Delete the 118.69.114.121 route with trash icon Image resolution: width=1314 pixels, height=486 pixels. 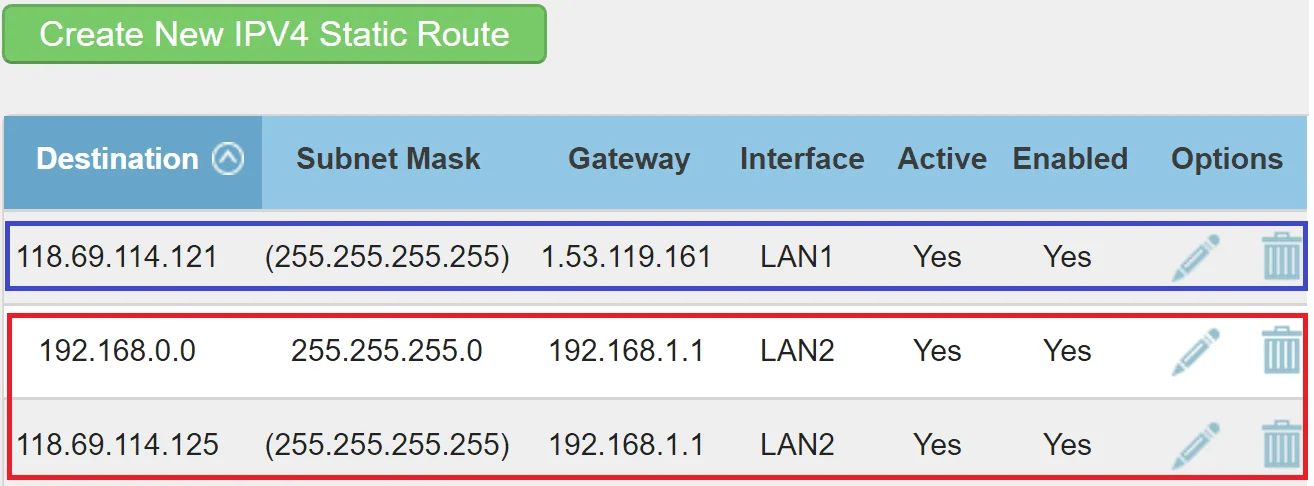click(1281, 257)
